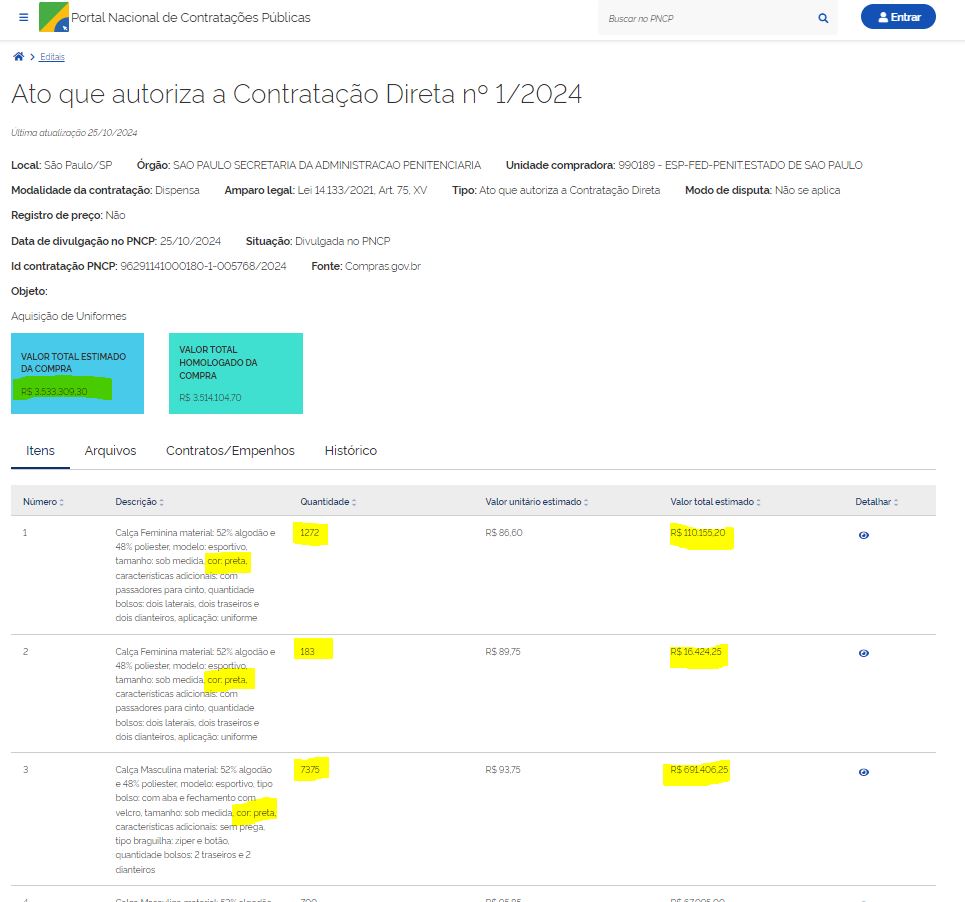Open the Contratos/Empenhos tab

pyautogui.click(x=230, y=451)
